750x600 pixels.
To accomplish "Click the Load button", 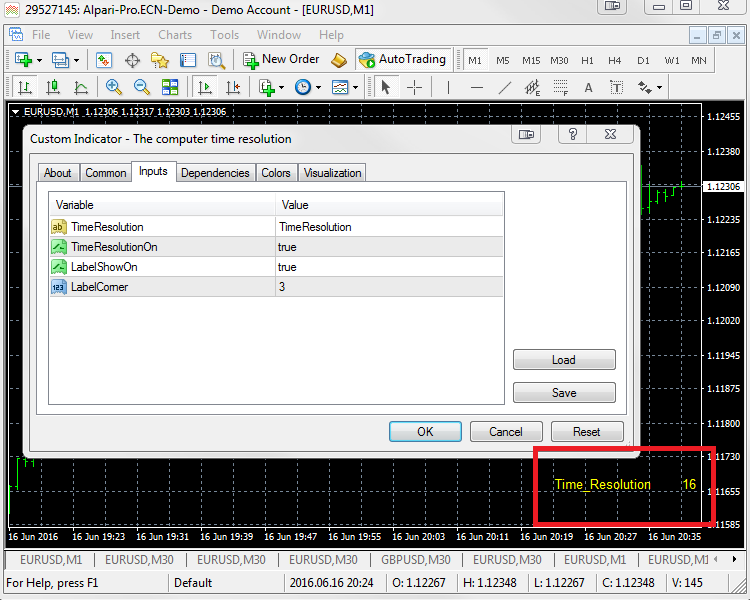I will coord(564,360).
